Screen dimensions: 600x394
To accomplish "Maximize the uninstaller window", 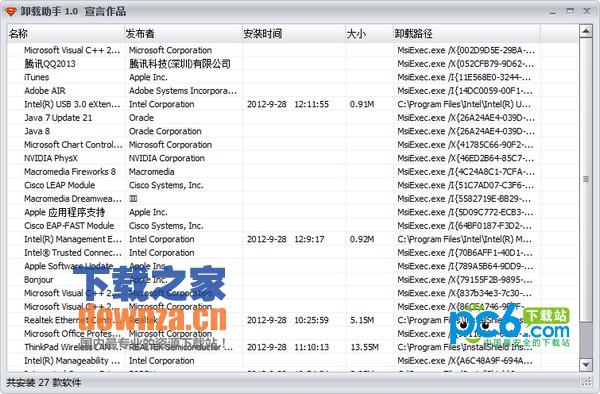I will (x=570, y=11).
